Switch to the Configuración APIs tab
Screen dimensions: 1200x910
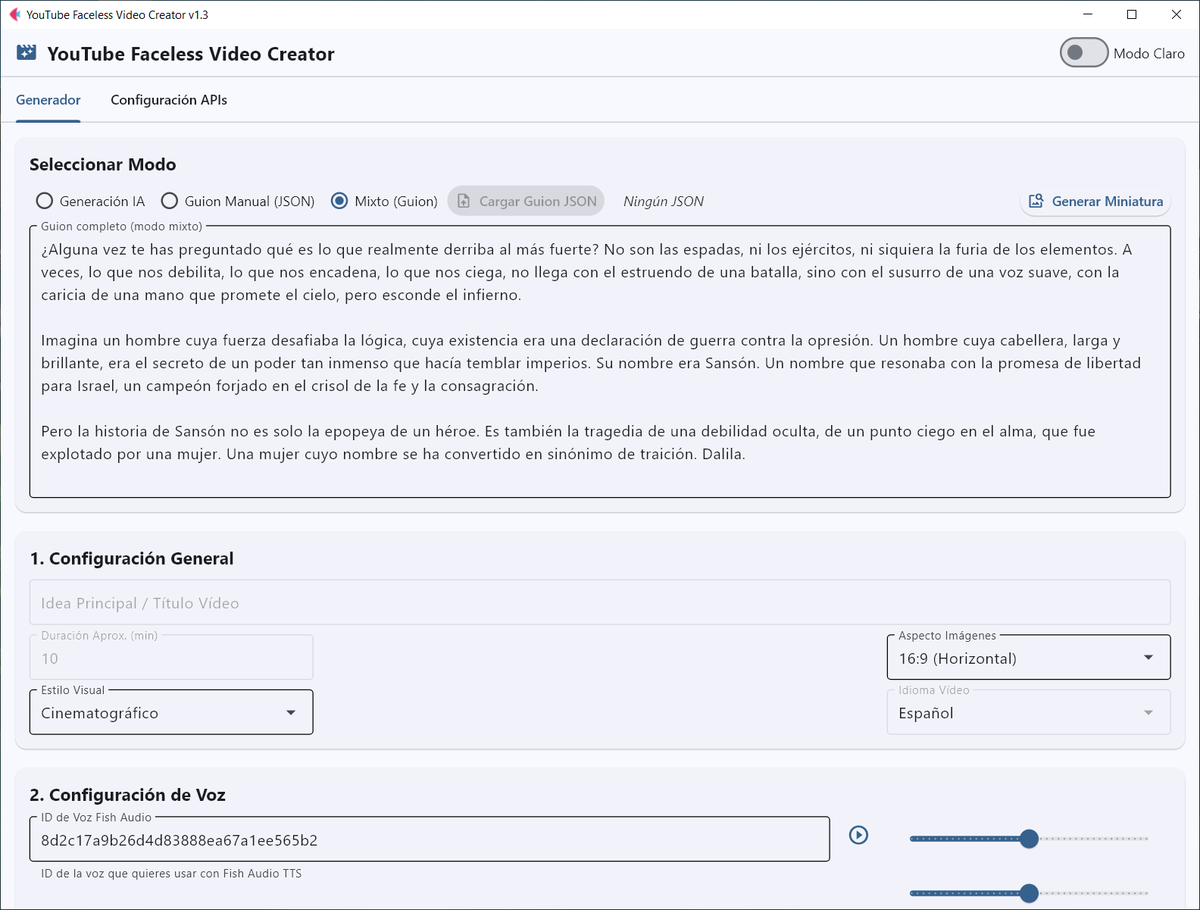168,100
